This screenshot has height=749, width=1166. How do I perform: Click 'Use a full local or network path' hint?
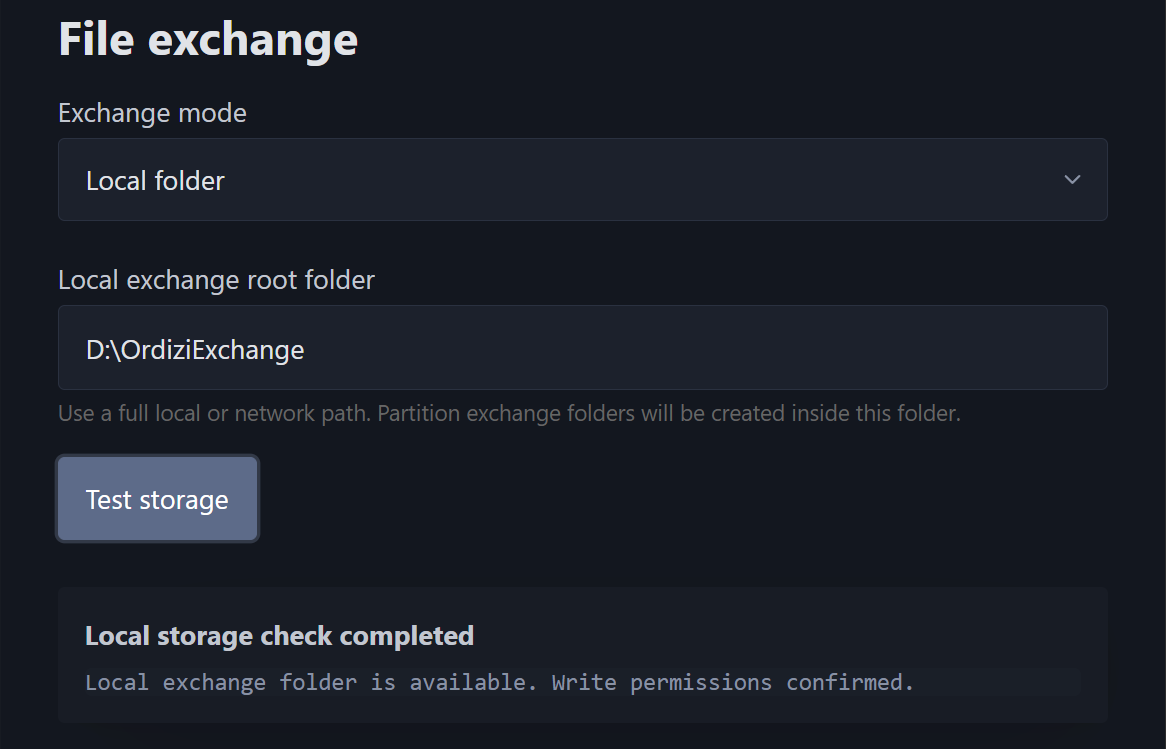point(214,414)
